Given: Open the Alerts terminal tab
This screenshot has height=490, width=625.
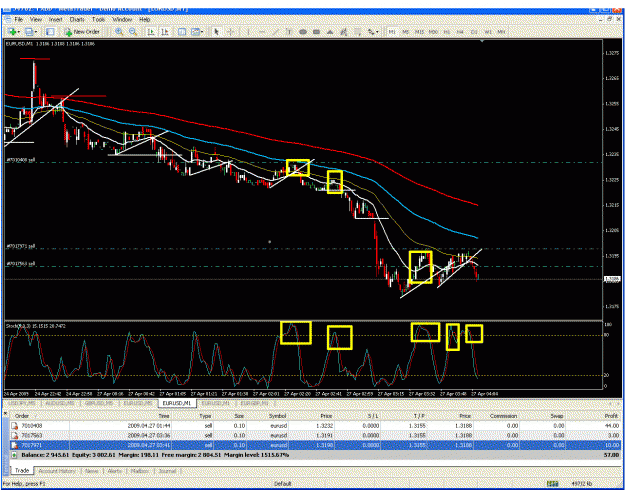Looking at the screenshot, I should 114,471.
